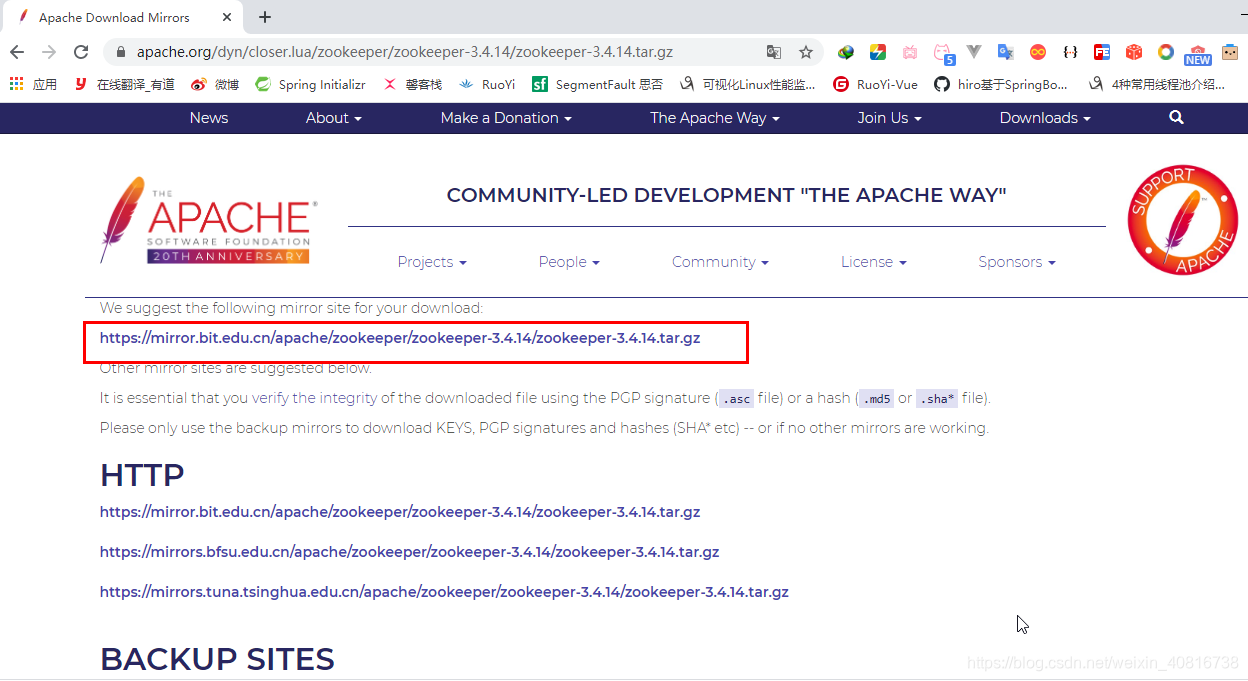Open the extension marked with NEW badge
Image resolution: width=1248 pixels, height=681 pixels.
pyautogui.click(x=1198, y=54)
